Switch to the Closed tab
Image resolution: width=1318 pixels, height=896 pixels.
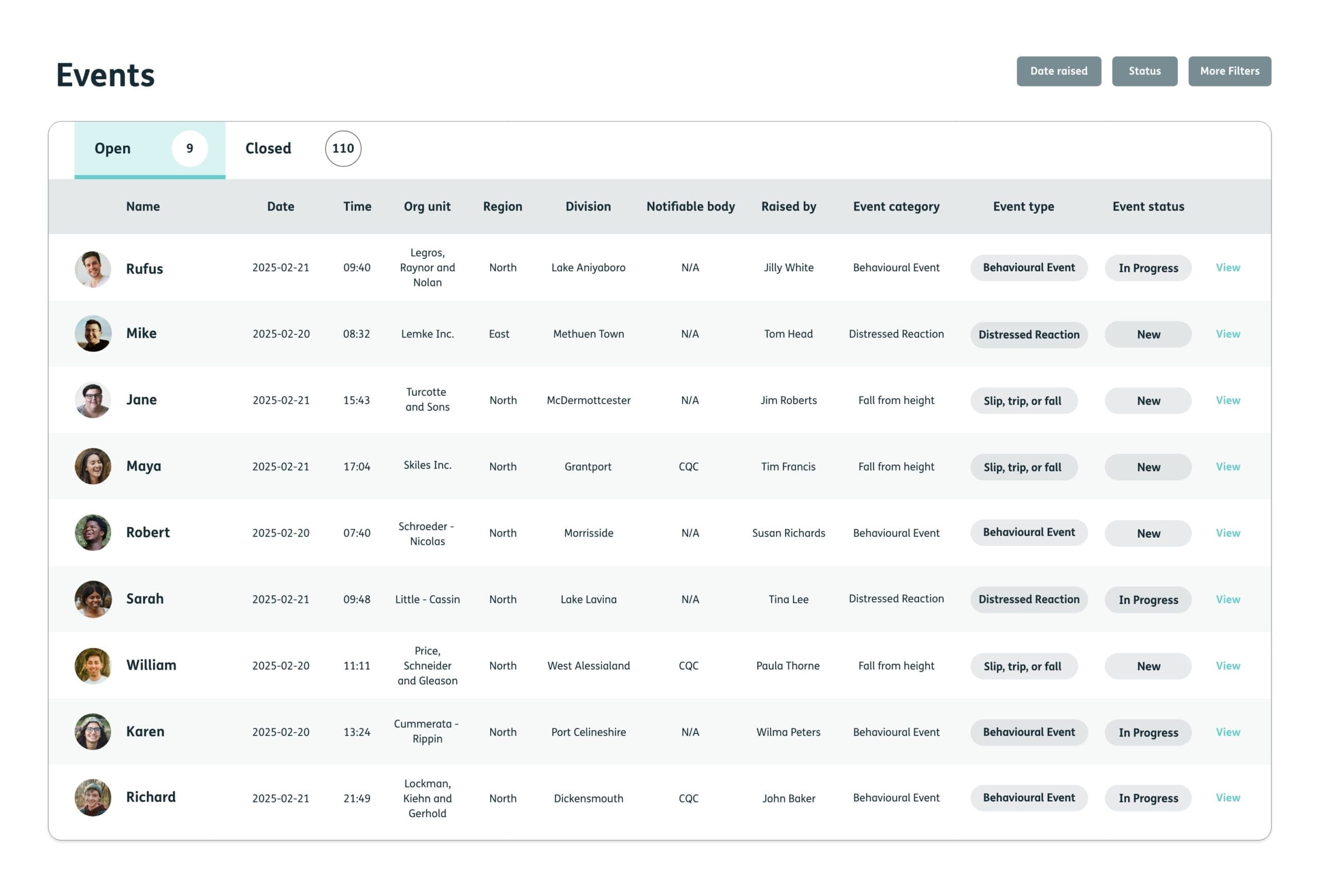point(268,149)
